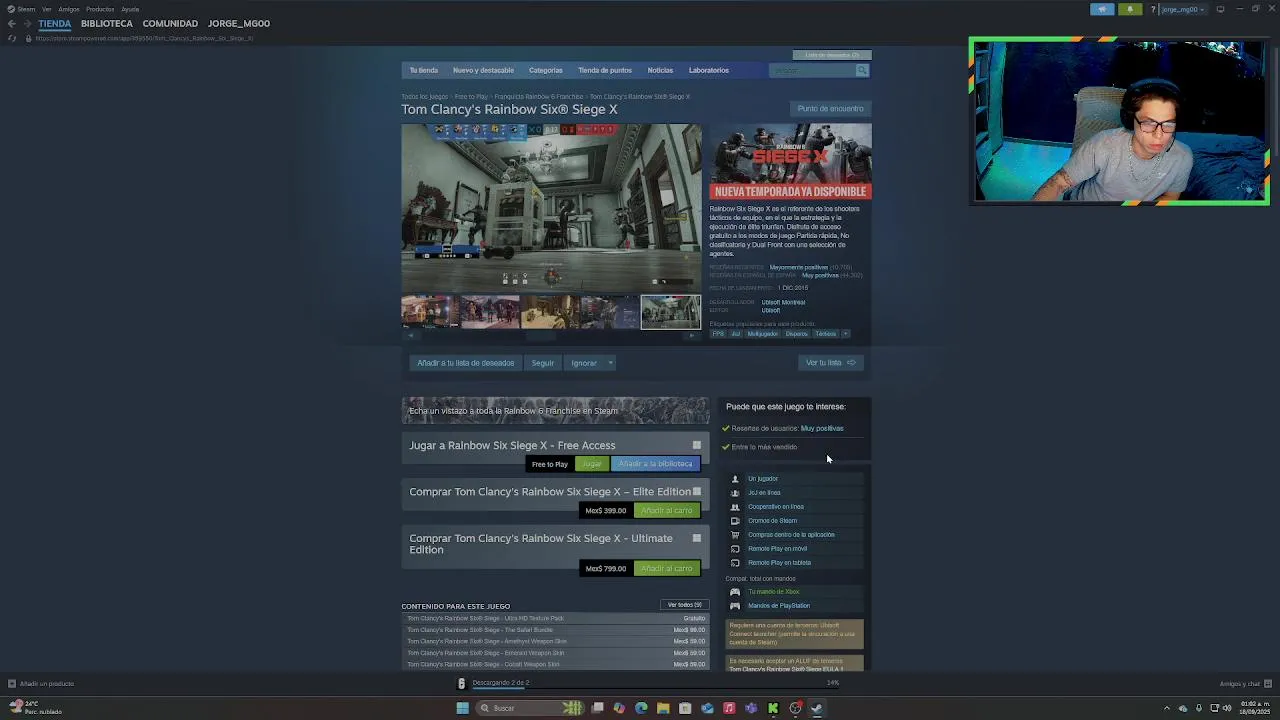Show hidden system tray icons

tap(1166, 708)
